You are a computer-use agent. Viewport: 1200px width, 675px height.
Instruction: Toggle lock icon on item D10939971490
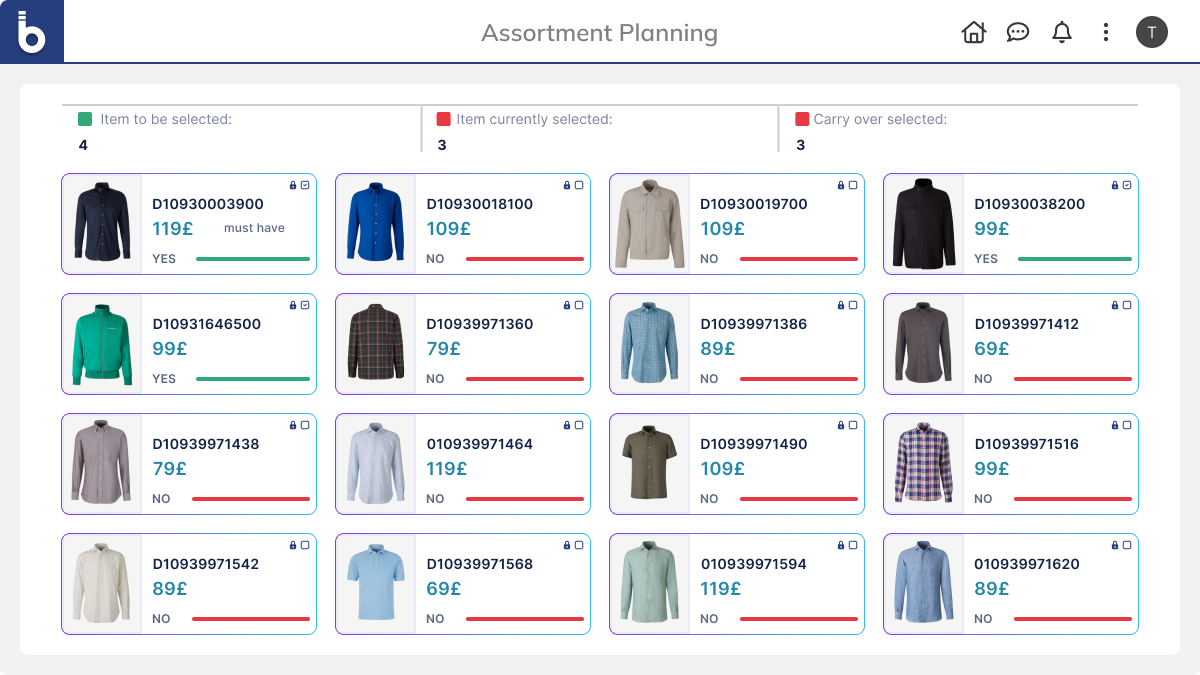(x=841, y=425)
